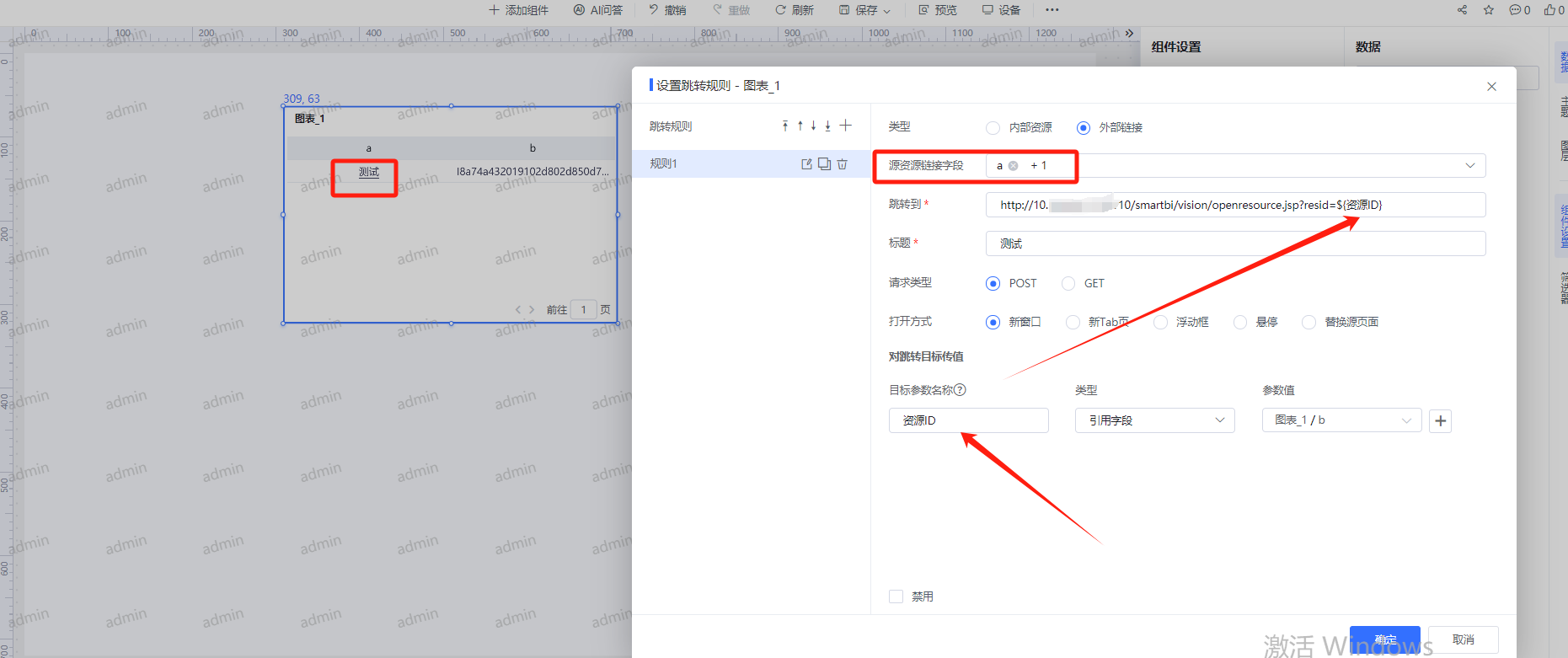This screenshot has width=1568, height=658.
Task: Move rule down one position
Action: click(813, 126)
